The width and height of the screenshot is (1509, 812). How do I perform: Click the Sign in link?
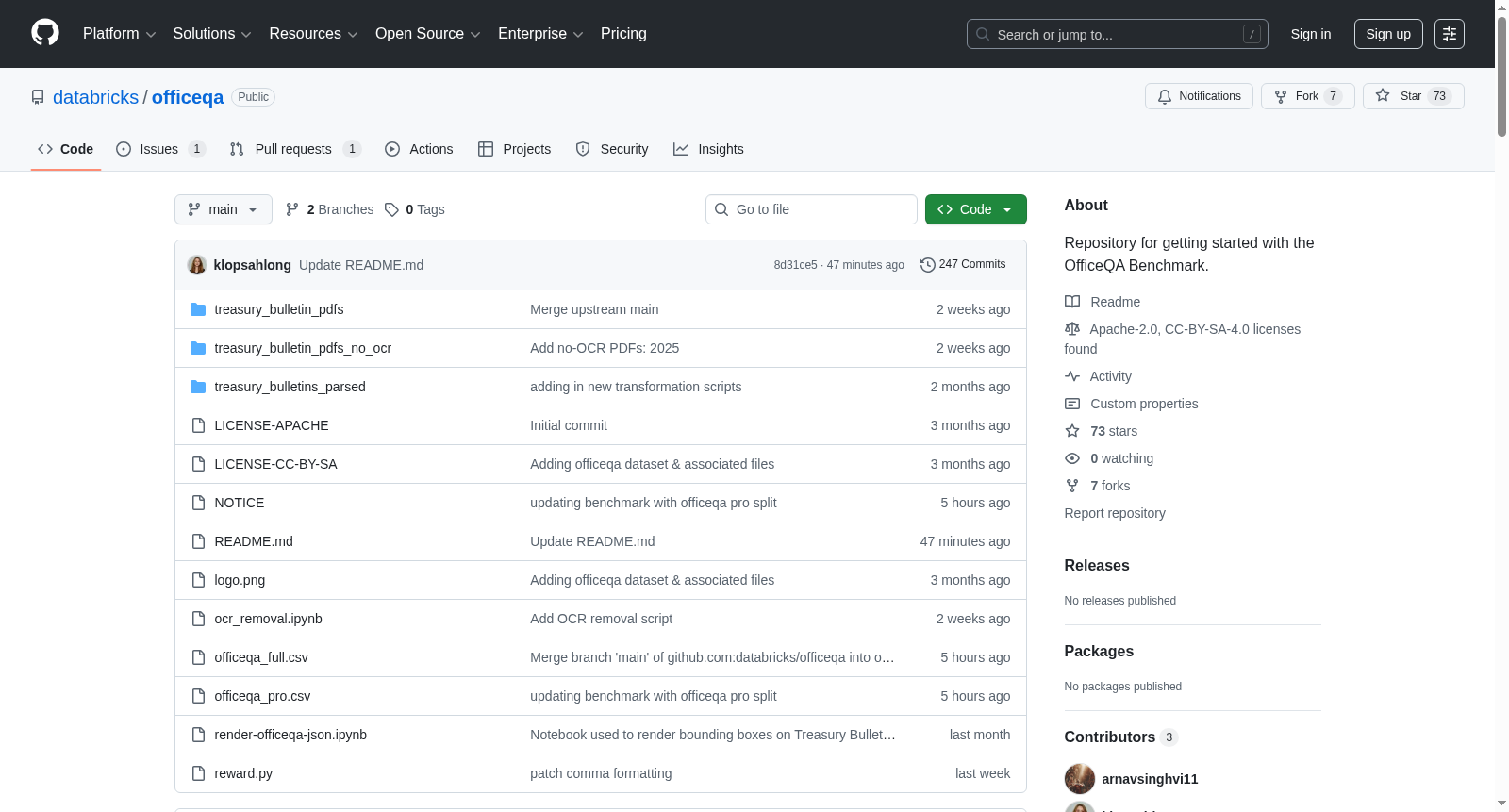pos(1311,34)
